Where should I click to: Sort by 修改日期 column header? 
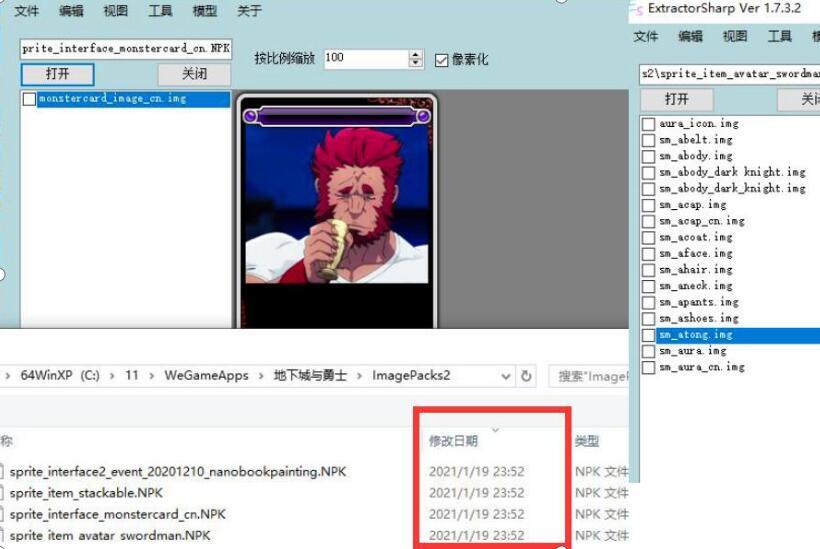(x=453, y=441)
